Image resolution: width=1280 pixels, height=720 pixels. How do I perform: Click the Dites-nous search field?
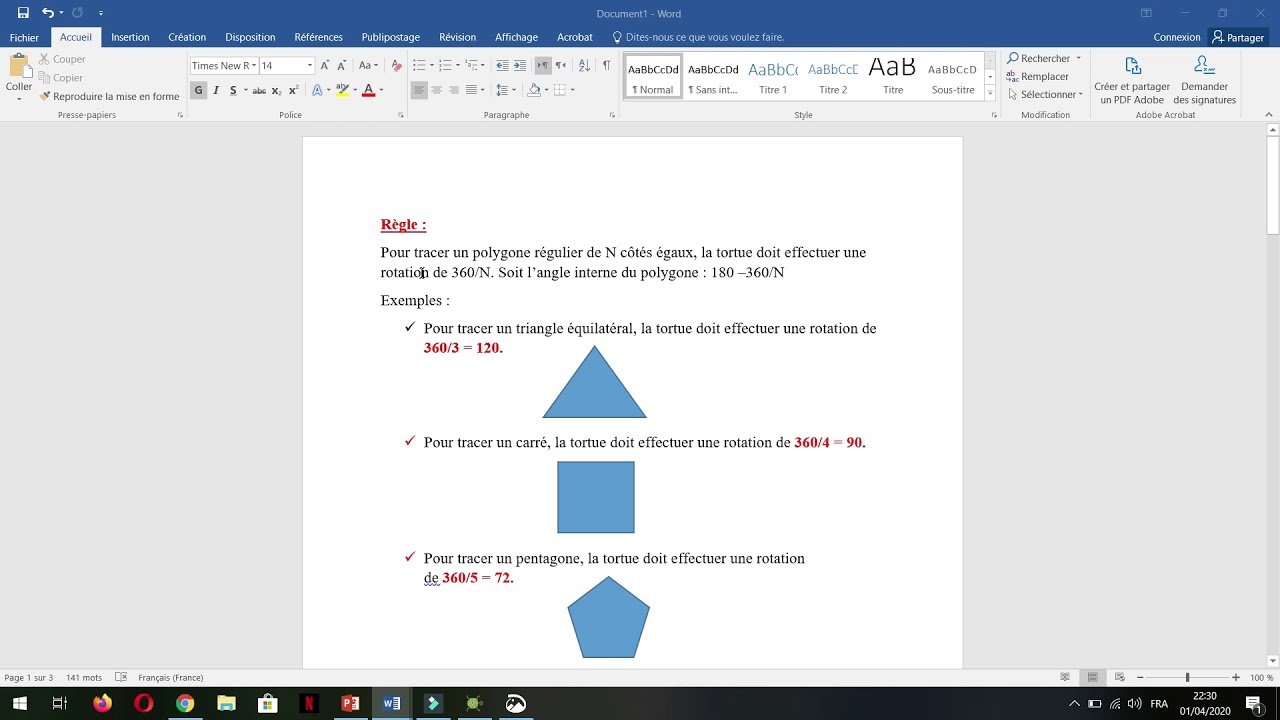(704, 37)
